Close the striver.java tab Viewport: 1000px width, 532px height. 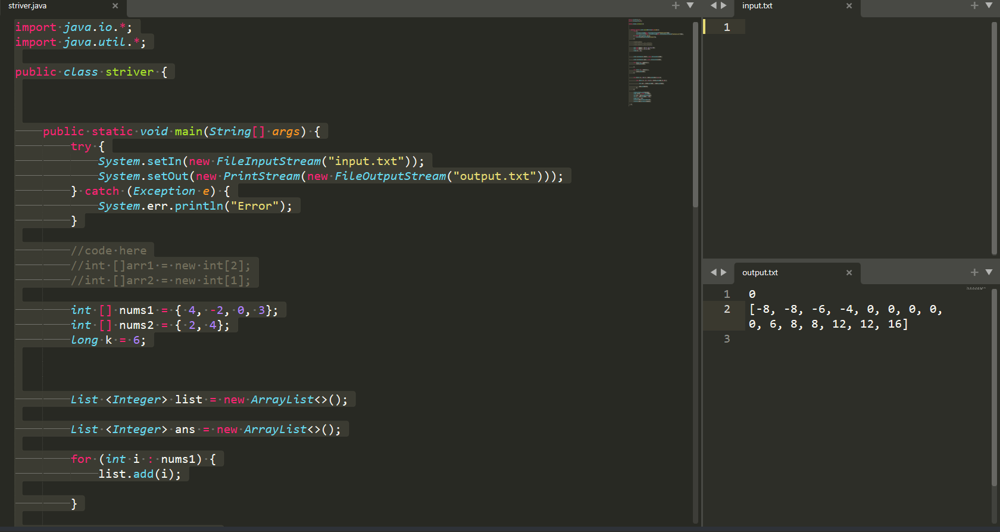point(115,6)
